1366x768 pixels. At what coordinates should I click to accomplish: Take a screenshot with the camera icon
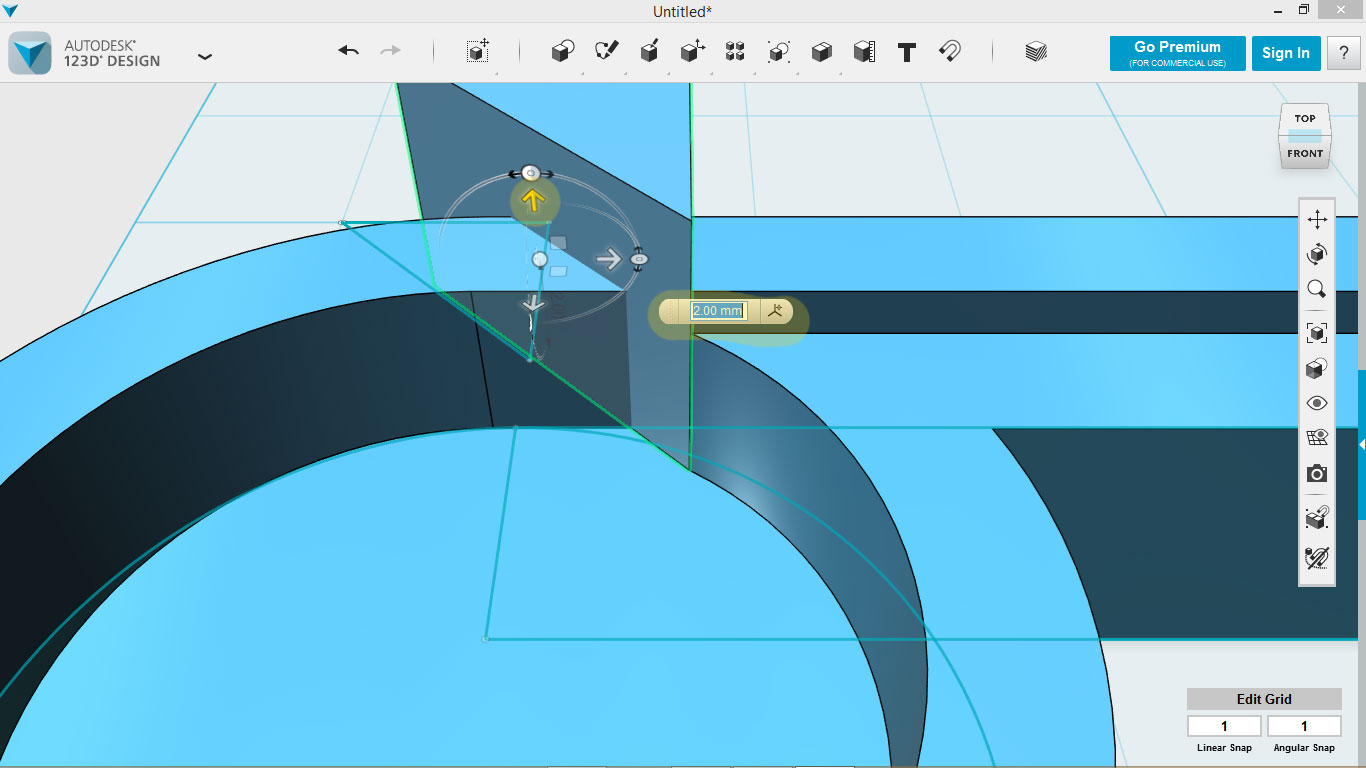(x=1316, y=473)
